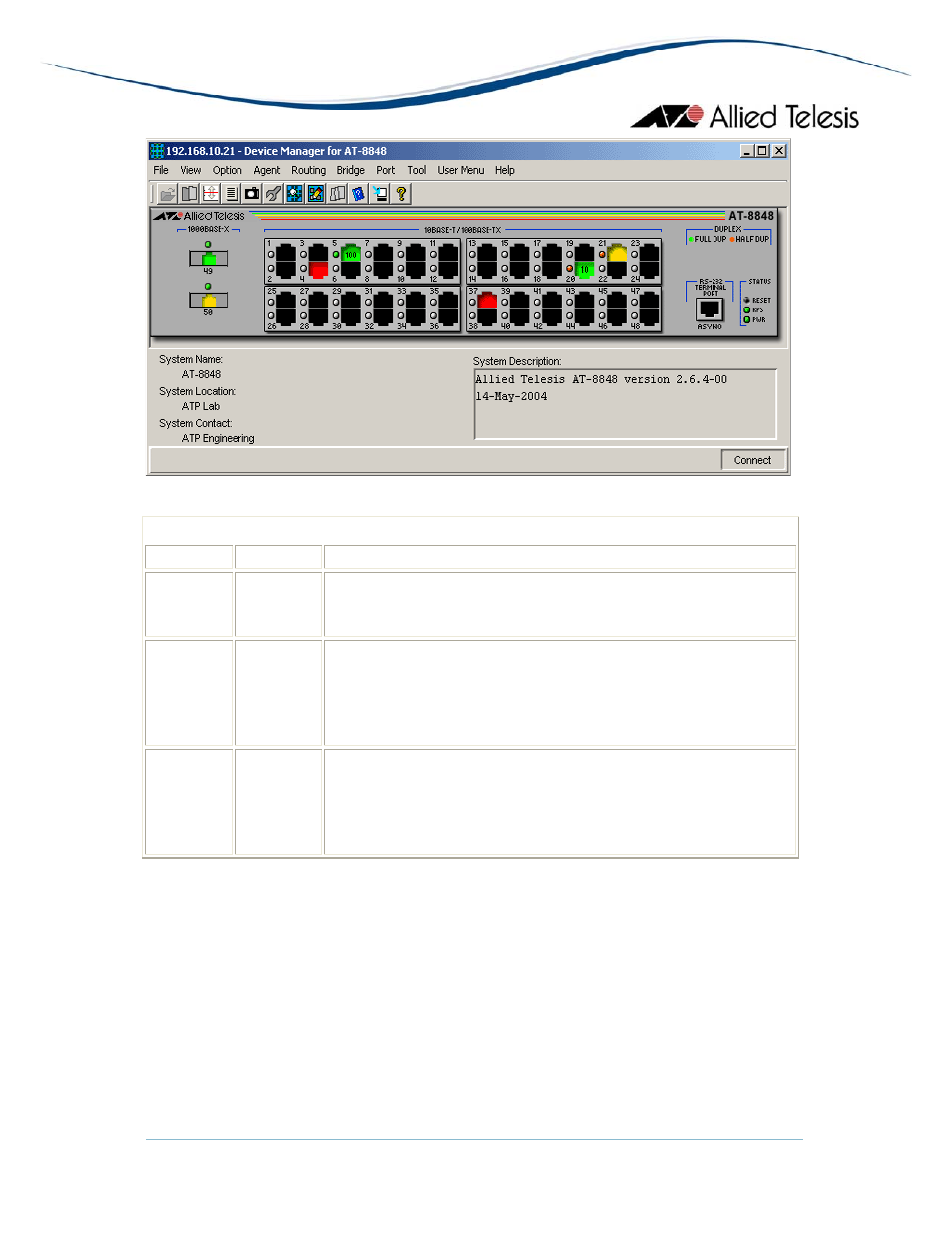Select port 16 on the switch
Viewport: 952px width, 1233px height.
tap(520, 270)
